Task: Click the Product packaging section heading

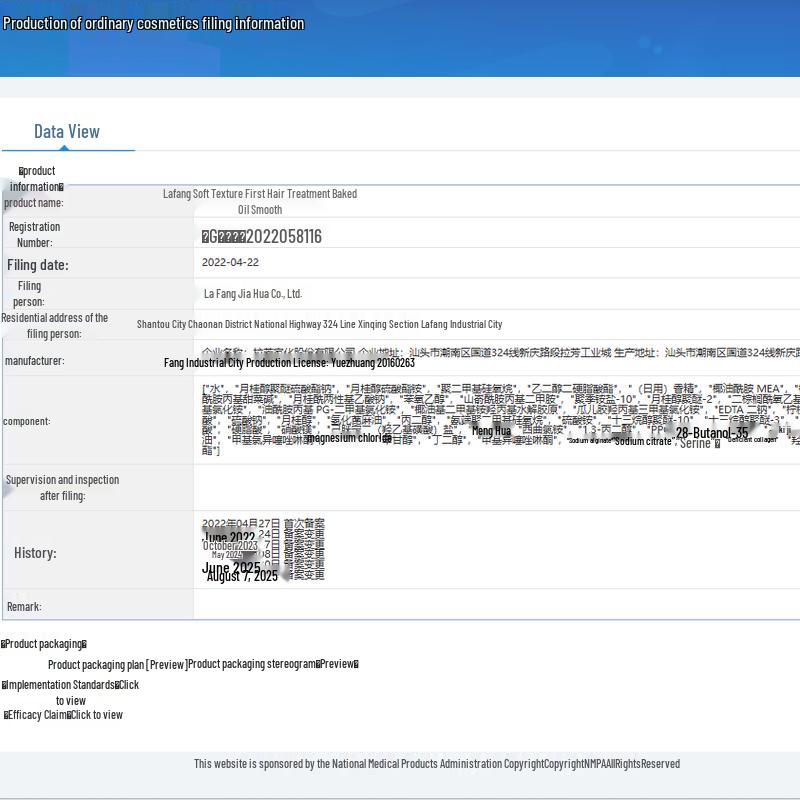Action: 44,644
